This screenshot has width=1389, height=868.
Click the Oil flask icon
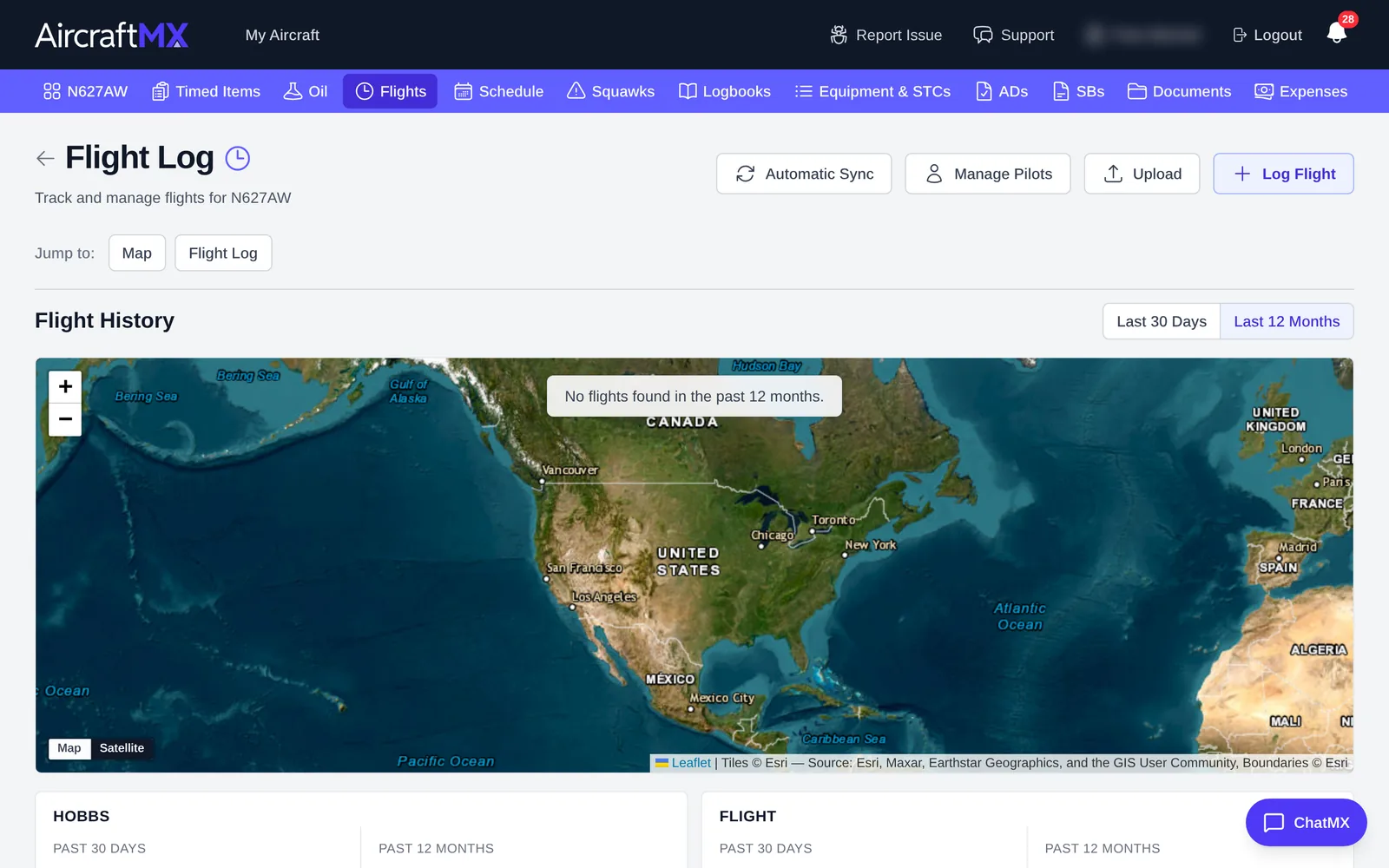pyautogui.click(x=293, y=91)
